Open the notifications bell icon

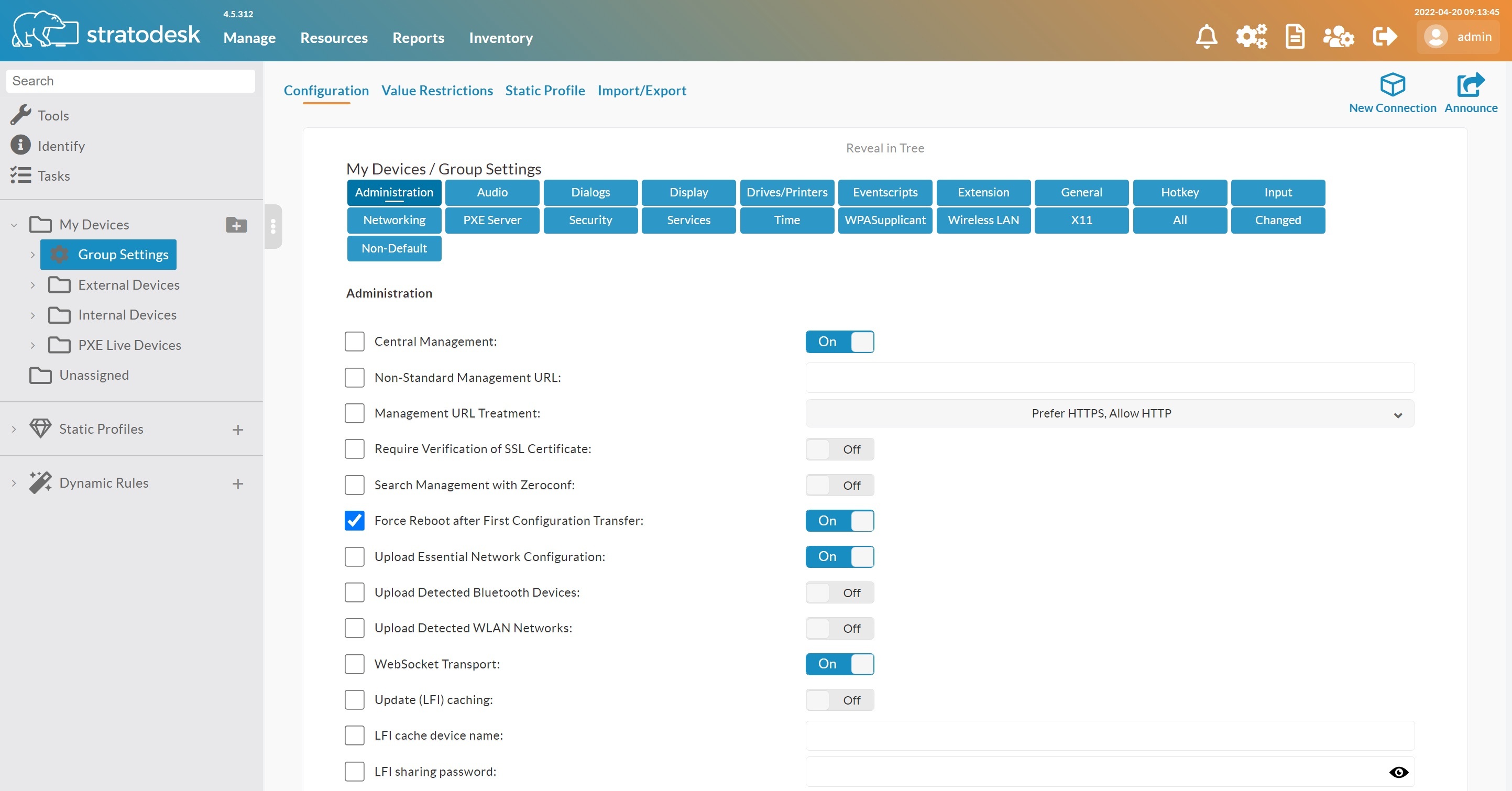tap(1206, 36)
